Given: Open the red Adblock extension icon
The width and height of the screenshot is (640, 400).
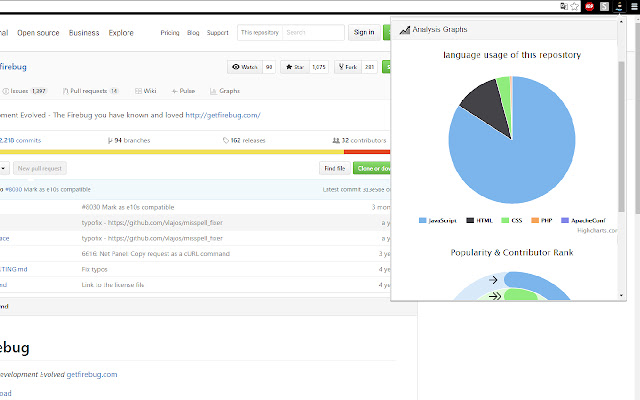Looking at the screenshot, I should [590, 7].
